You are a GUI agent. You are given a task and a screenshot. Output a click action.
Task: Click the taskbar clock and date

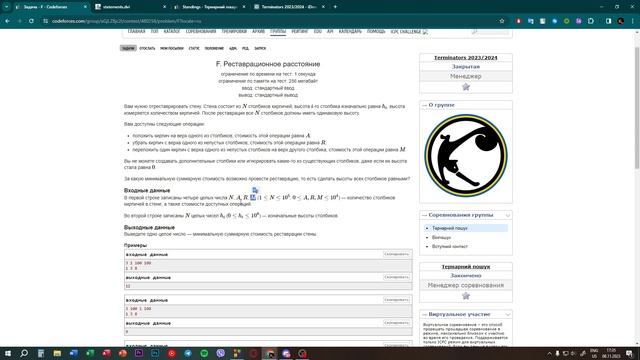pyautogui.click(x=611, y=353)
